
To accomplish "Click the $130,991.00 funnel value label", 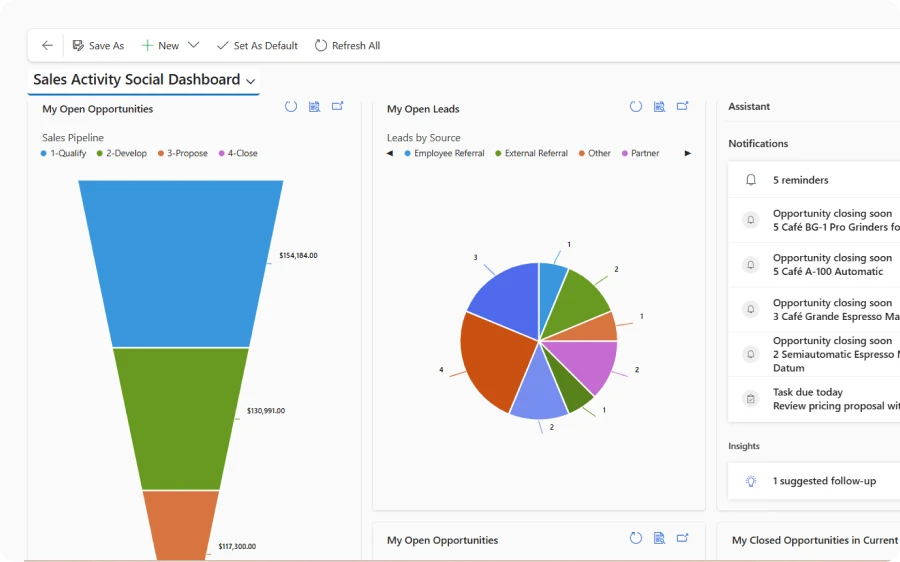I will (266, 411).
